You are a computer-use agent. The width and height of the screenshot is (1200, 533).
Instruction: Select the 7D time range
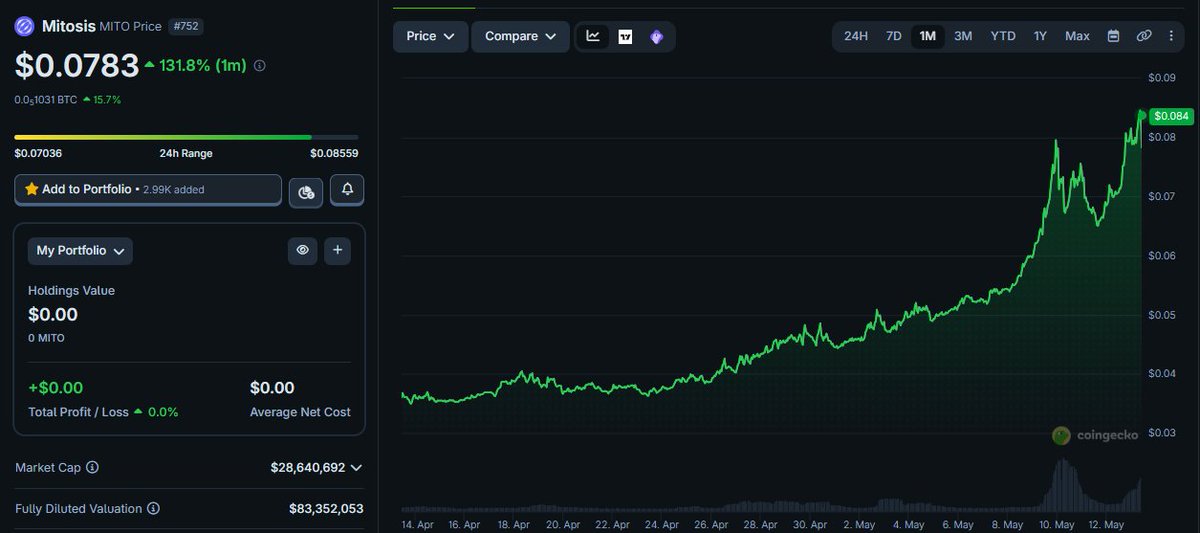(894, 36)
